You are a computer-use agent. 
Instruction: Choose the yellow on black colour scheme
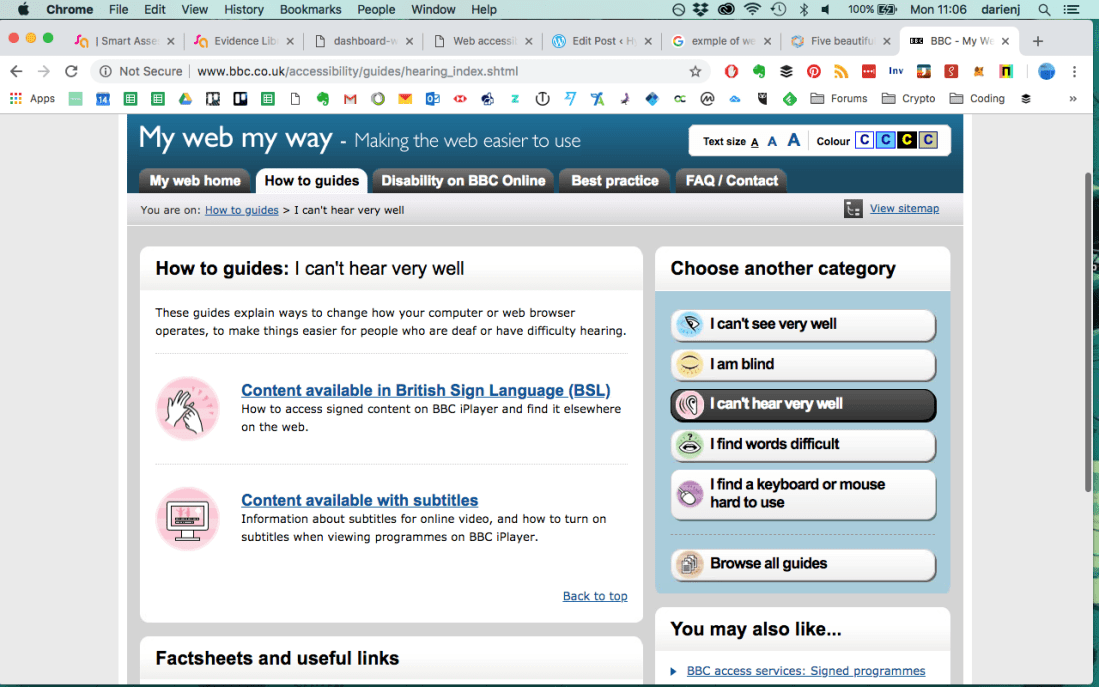tap(906, 140)
